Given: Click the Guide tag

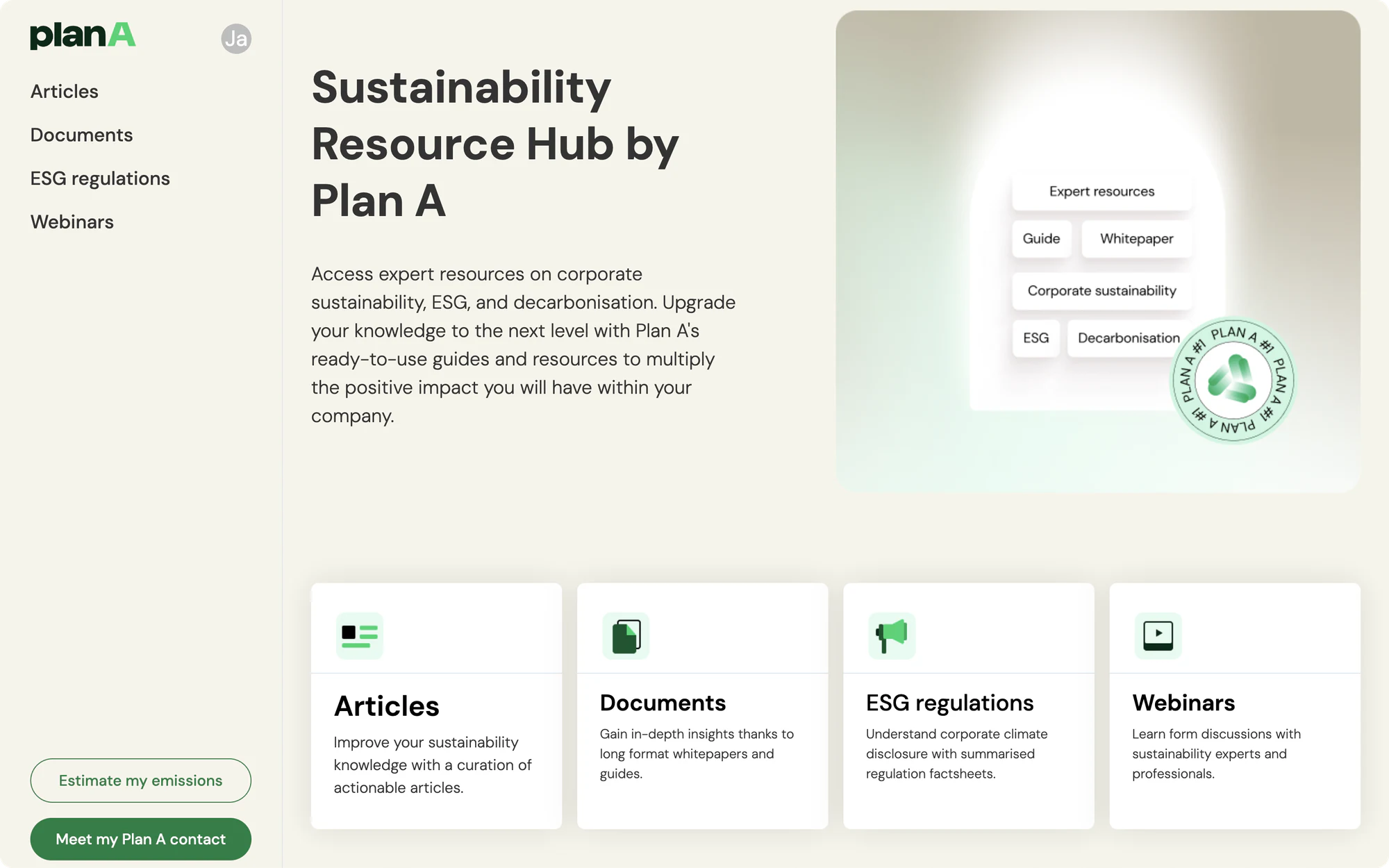Looking at the screenshot, I should [1041, 239].
